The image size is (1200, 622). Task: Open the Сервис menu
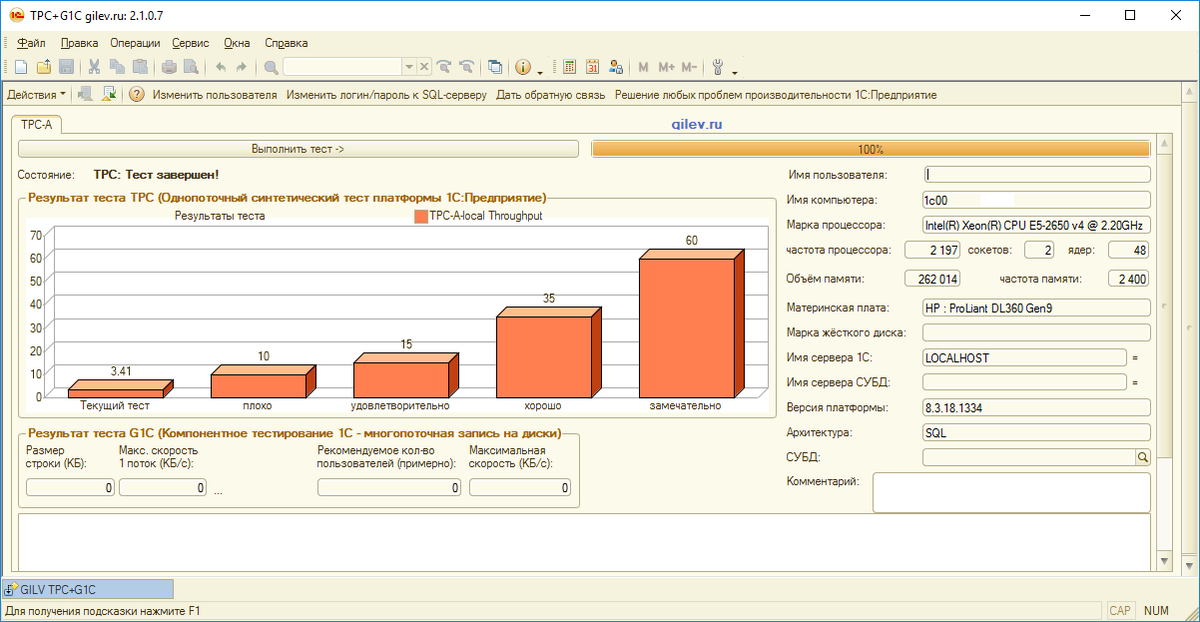tap(190, 43)
